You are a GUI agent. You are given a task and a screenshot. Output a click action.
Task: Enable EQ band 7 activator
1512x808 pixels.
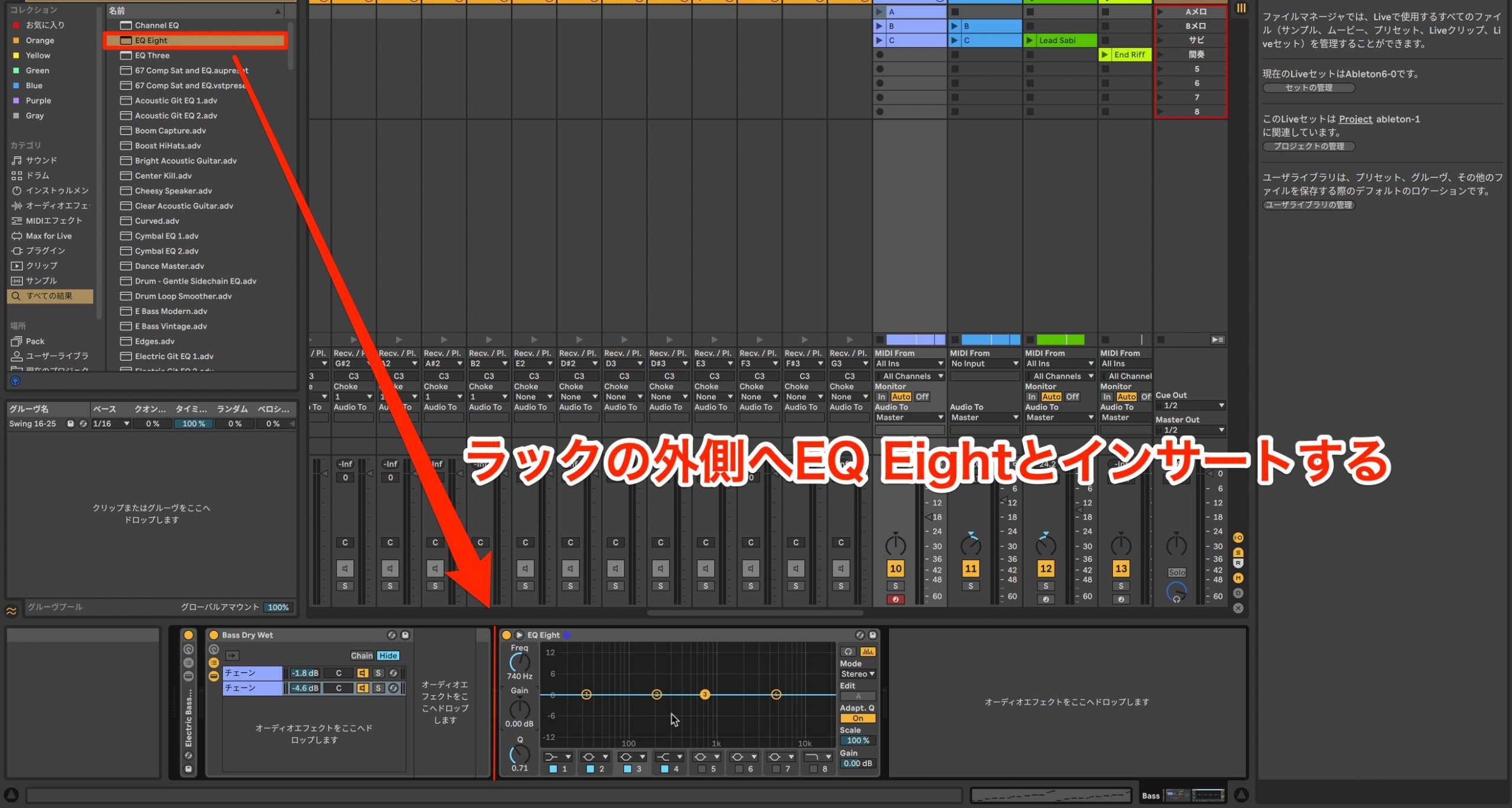(776, 769)
